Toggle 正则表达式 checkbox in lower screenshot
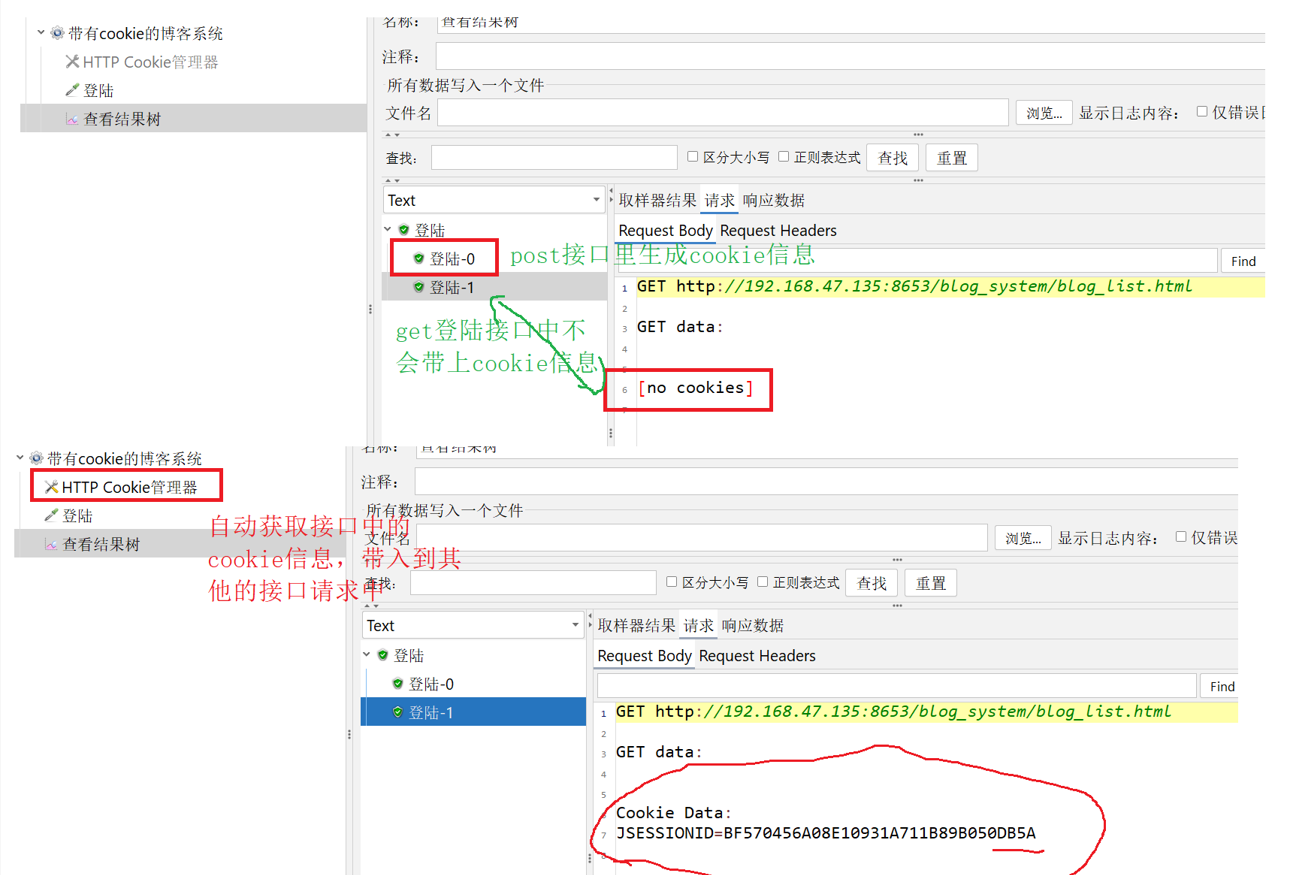Viewport: 1303px width, 875px height. pyautogui.click(x=763, y=582)
